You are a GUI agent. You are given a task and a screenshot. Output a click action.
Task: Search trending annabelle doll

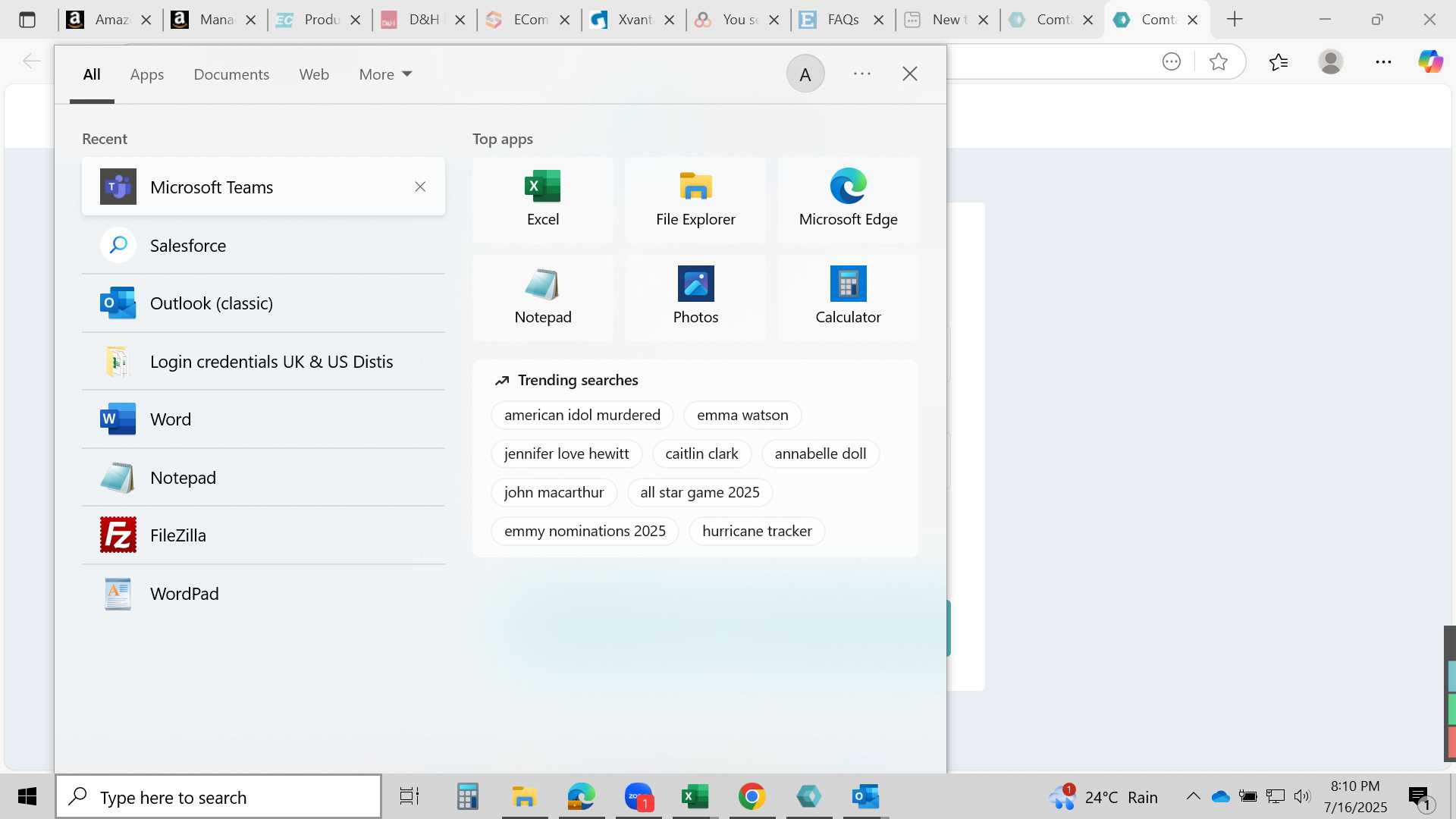point(821,453)
